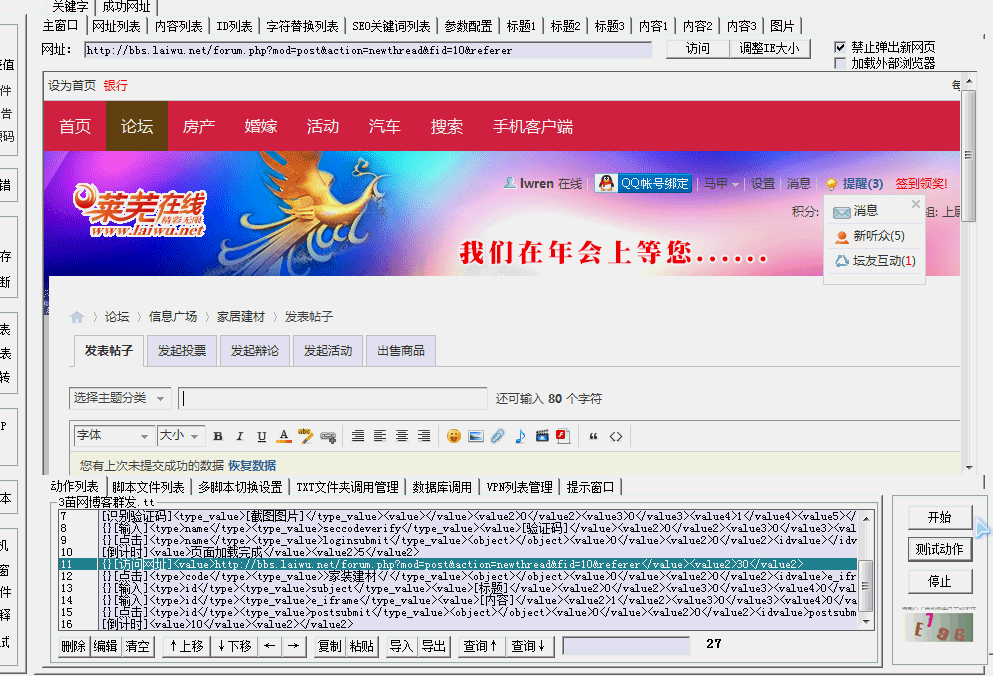Focus the 网址 URL input field

click(x=368, y=50)
